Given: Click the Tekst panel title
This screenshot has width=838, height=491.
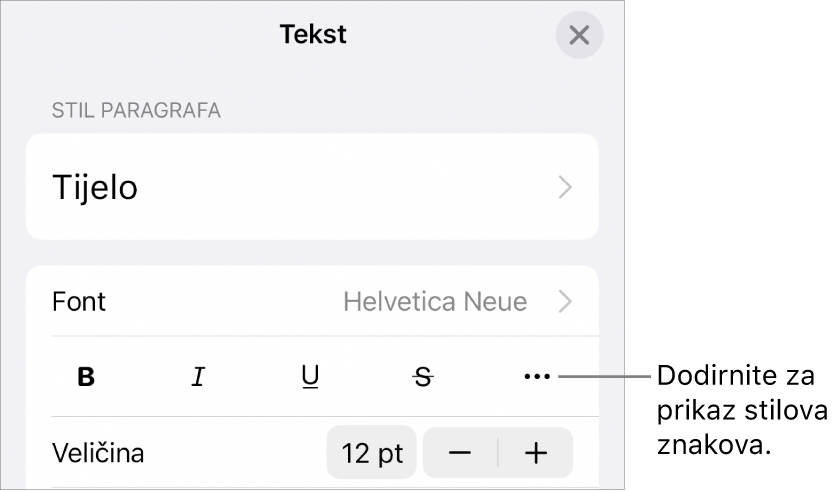Looking at the screenshot, I should pos(313,34).
